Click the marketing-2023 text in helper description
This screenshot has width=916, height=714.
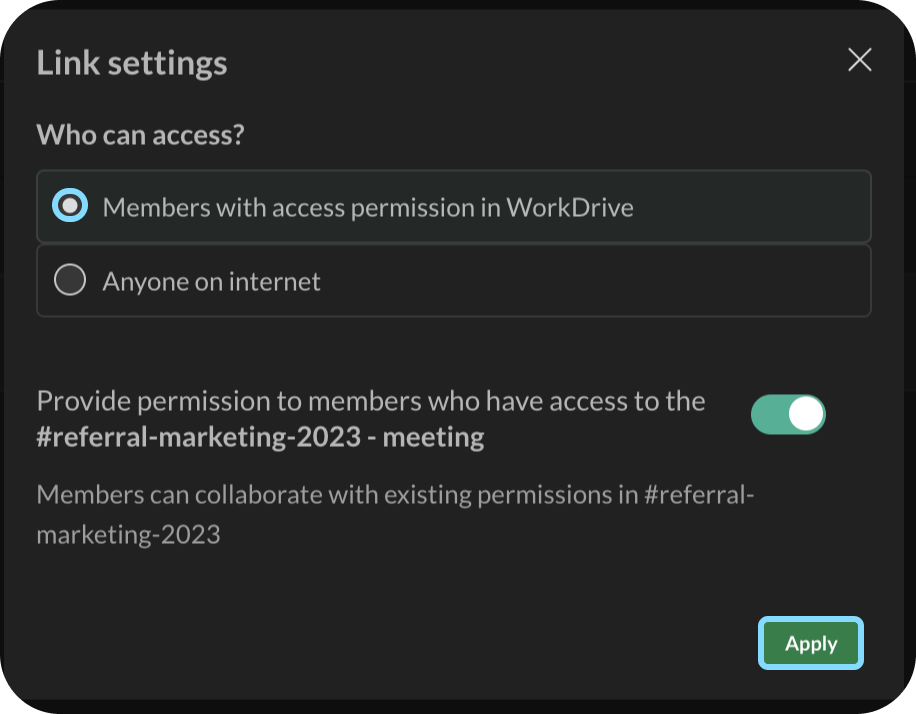pos(128,534)
